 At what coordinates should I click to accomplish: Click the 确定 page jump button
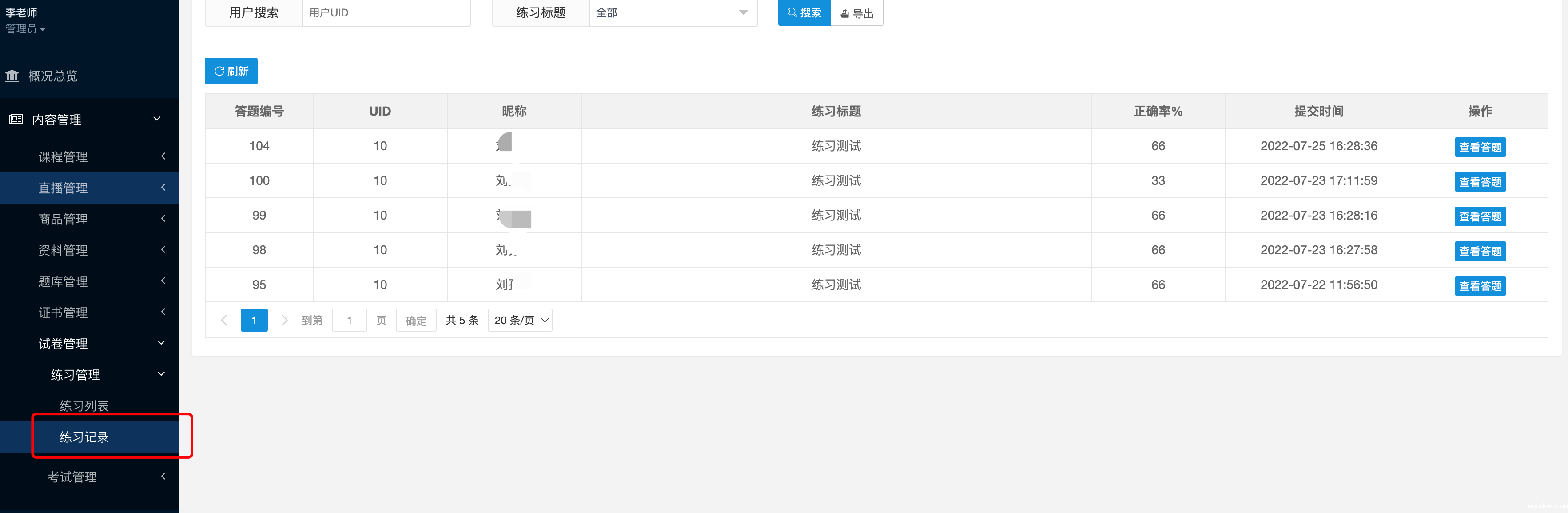[x=416, y=321]
